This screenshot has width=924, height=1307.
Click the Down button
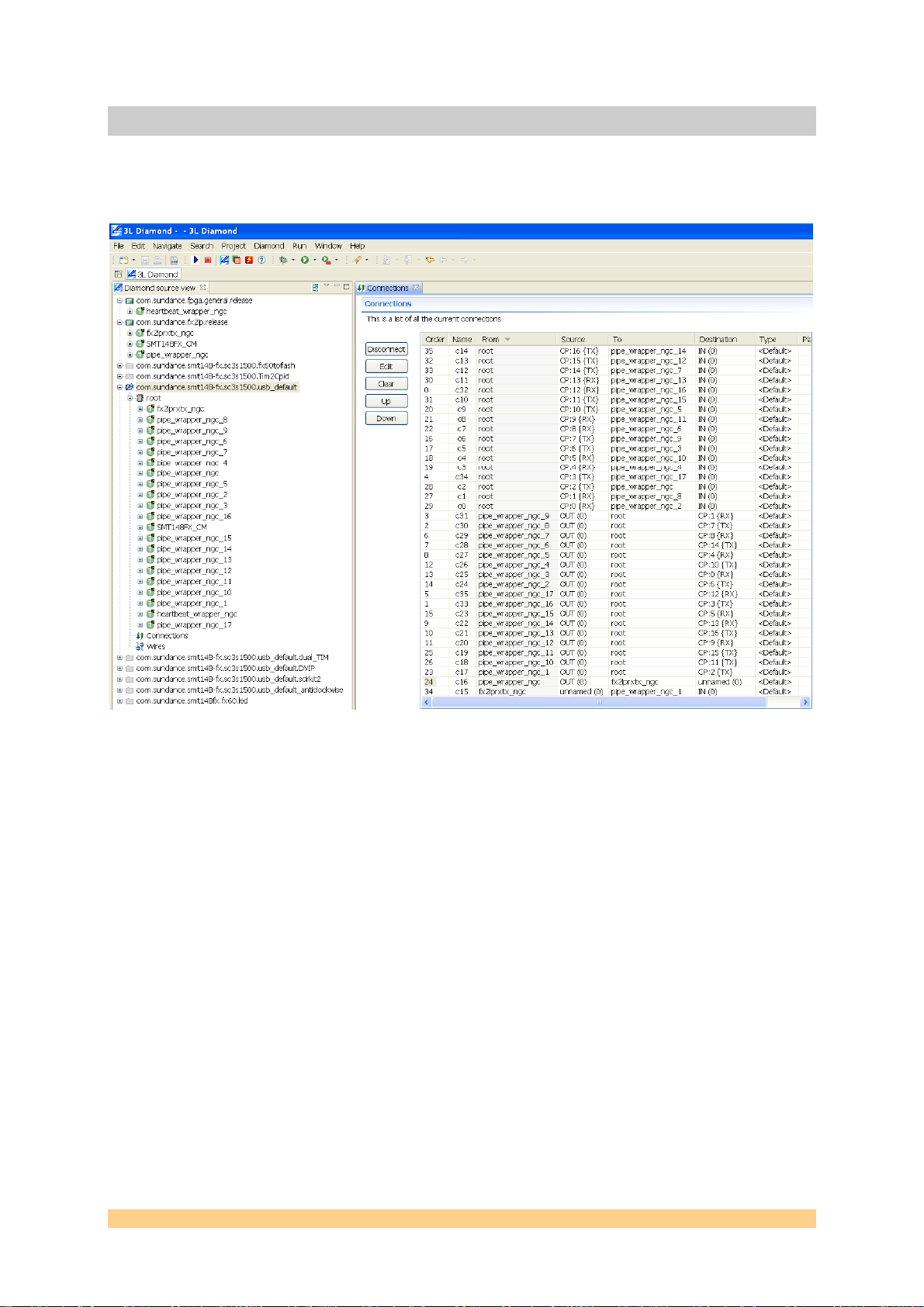(x=386, y=418)
